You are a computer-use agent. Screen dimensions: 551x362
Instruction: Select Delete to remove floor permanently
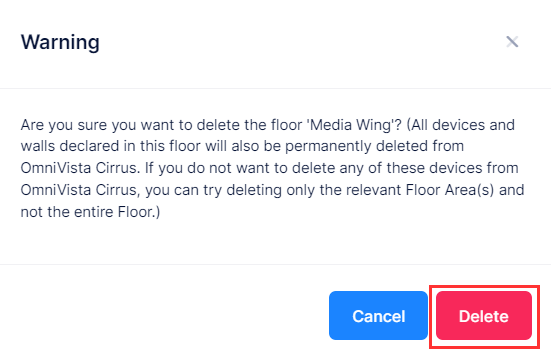tap(484, 316)
